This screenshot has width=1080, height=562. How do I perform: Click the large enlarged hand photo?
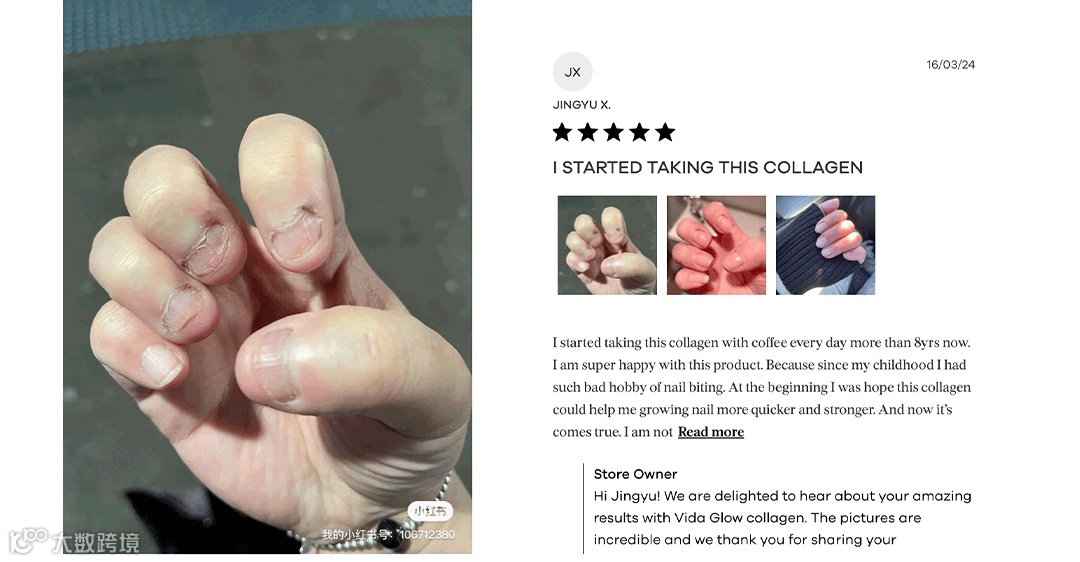pyautogui.click(x=267, y=277)
